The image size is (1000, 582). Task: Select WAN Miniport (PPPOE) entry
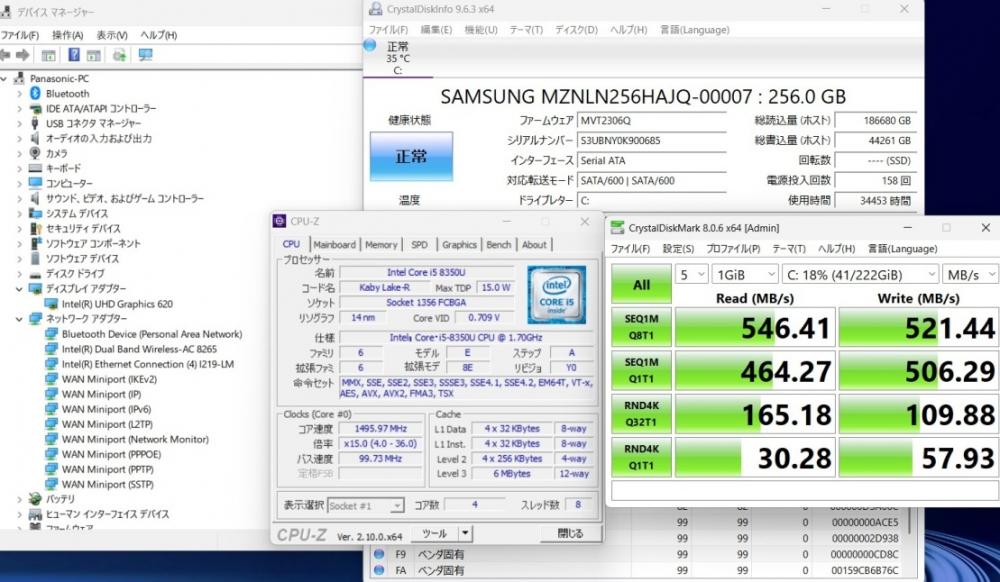coord(111,455)
